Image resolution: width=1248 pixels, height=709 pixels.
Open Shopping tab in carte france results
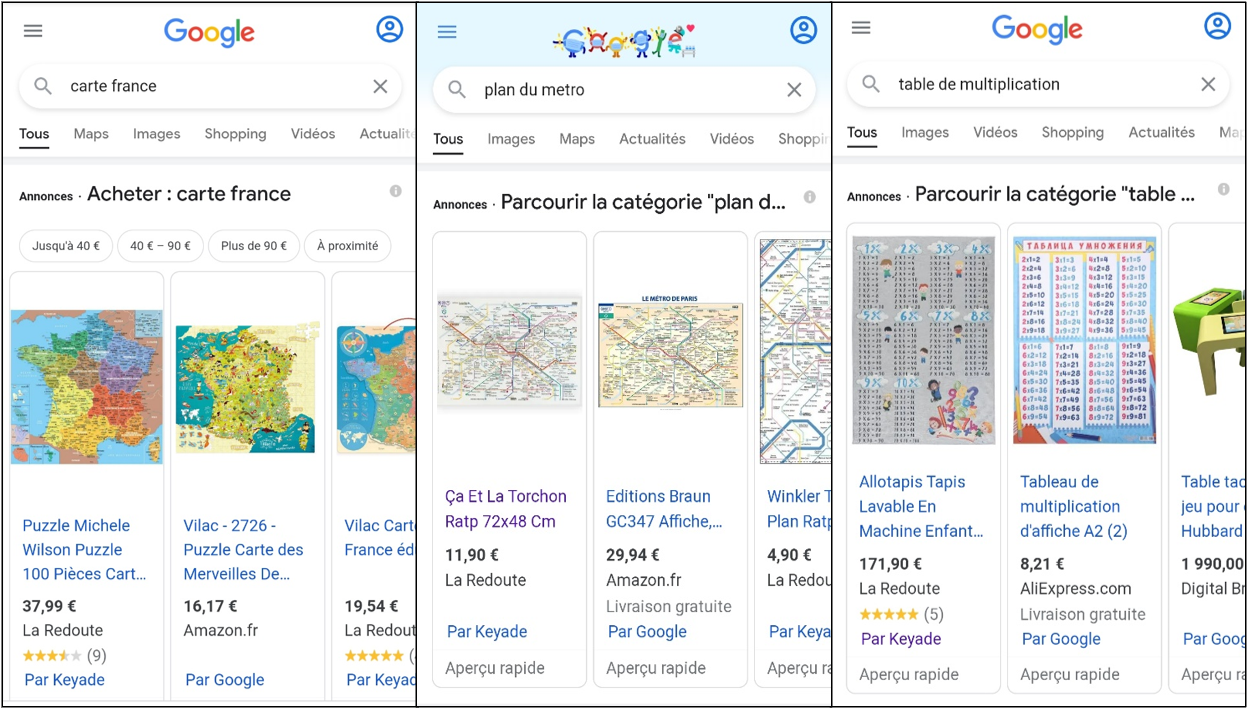[236, 134]
